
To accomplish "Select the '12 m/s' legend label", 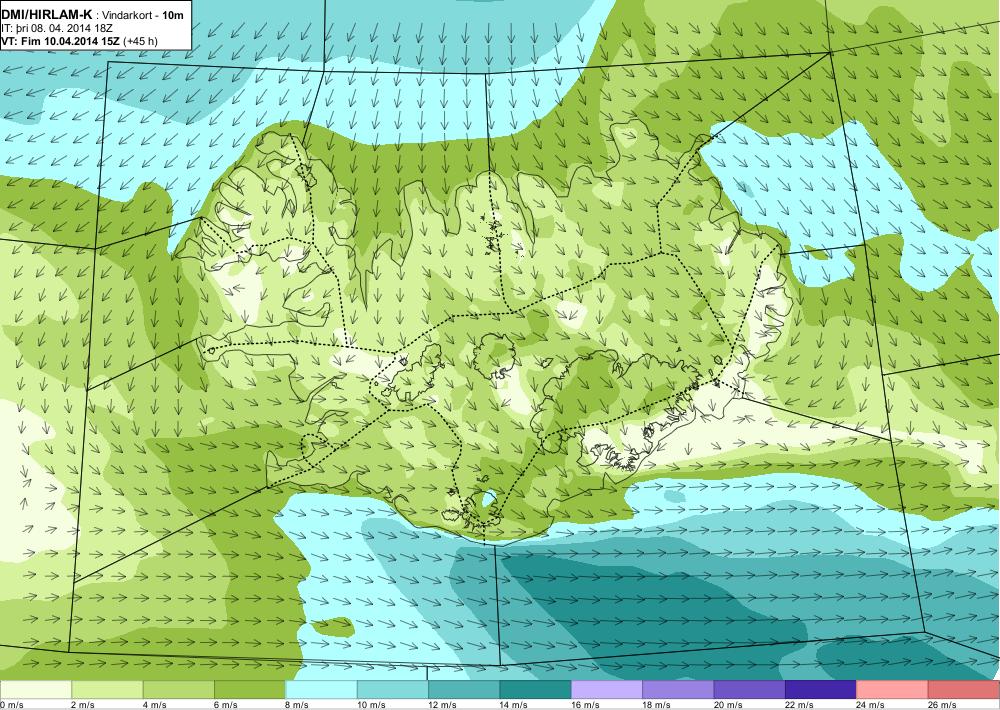I will (x=442, y=705).
